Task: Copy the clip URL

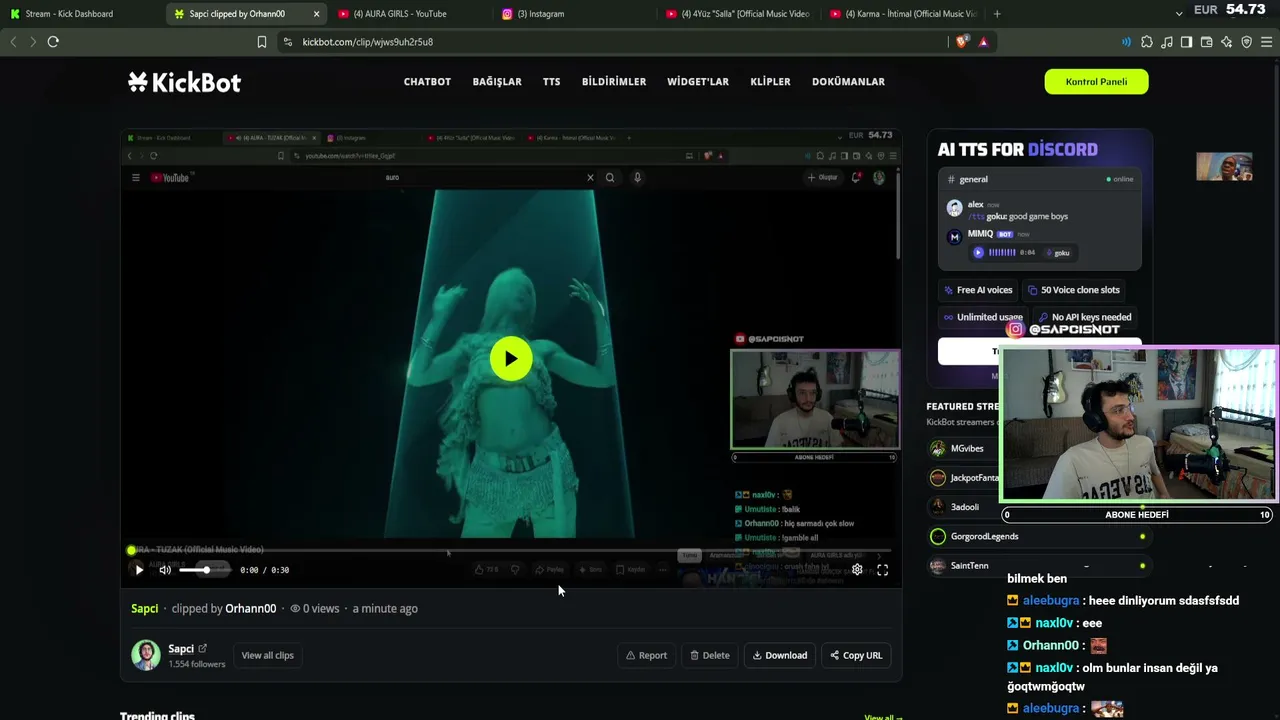Action: click(x=856, y=656)
